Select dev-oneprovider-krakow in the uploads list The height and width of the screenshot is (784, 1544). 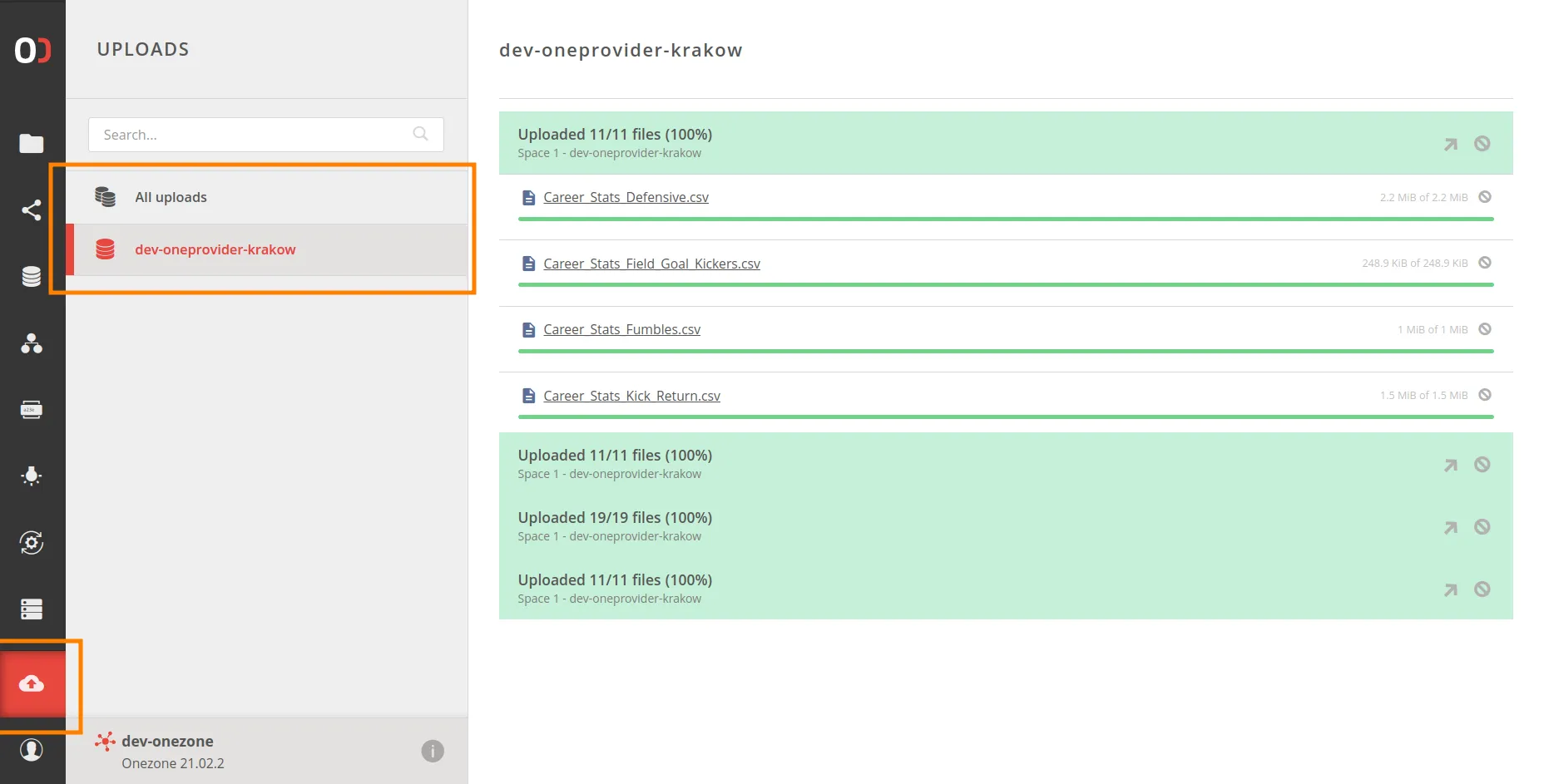215,249
